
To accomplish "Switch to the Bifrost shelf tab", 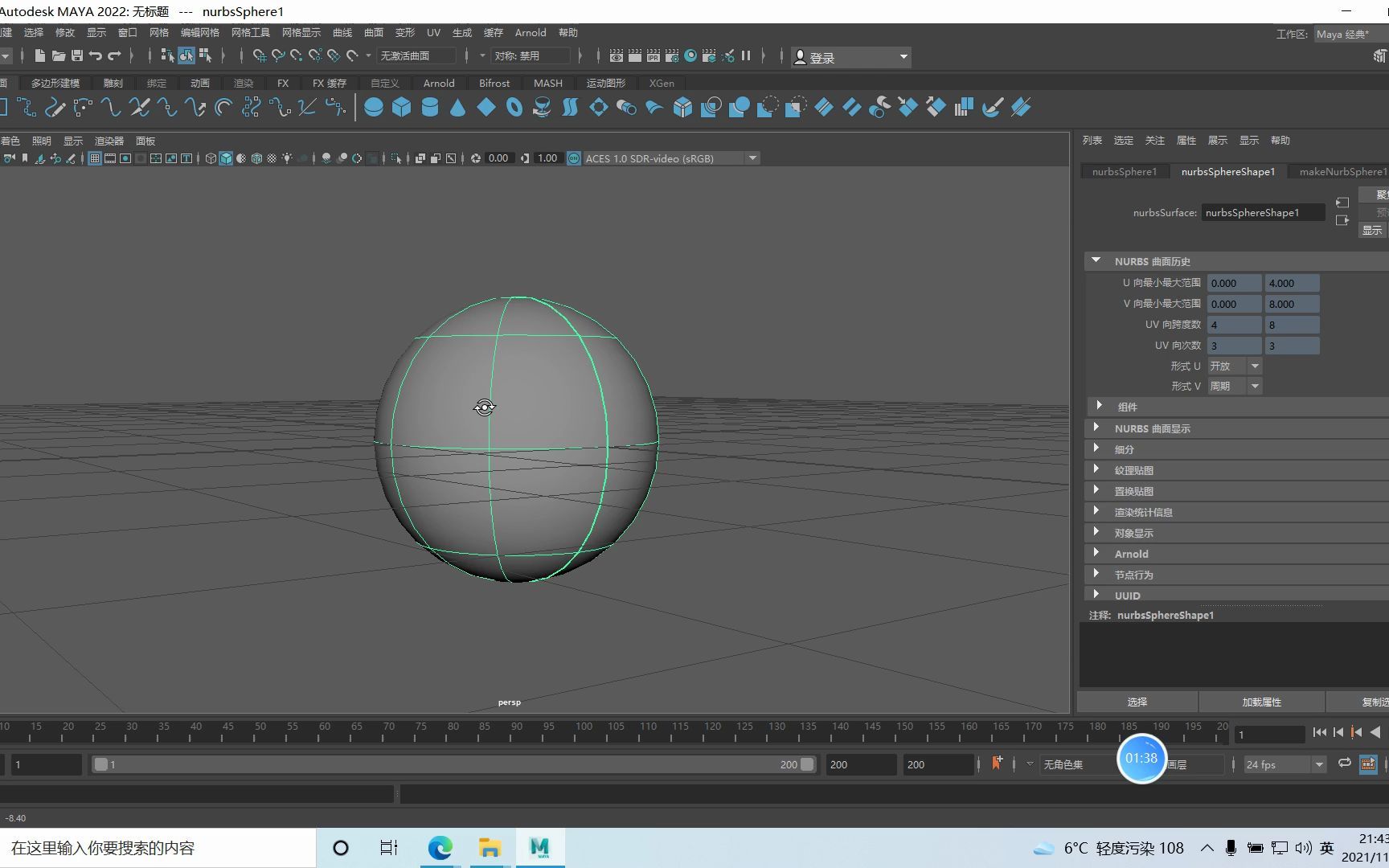I will click(x=494, y=83).
